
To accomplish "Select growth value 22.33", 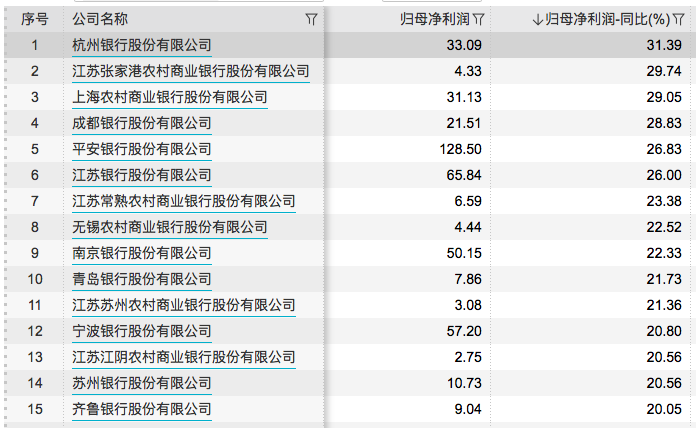I will pos(664,253).
